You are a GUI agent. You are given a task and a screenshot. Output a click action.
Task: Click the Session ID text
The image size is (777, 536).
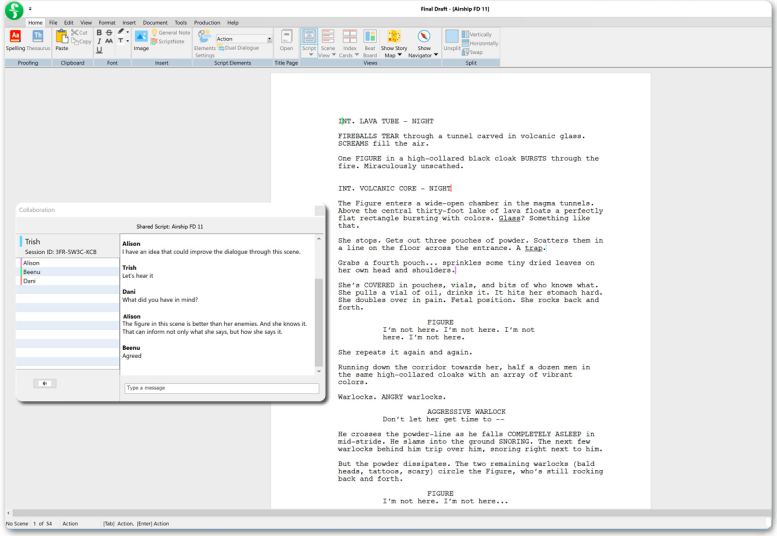[x=60, y=252]
